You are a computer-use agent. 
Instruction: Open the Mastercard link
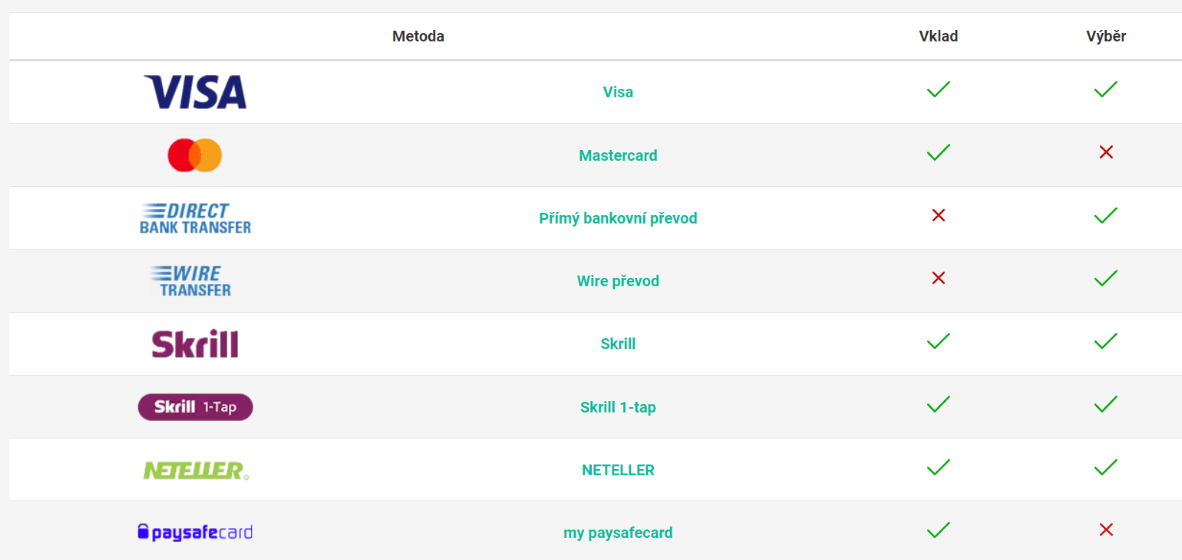pos(618,156)
